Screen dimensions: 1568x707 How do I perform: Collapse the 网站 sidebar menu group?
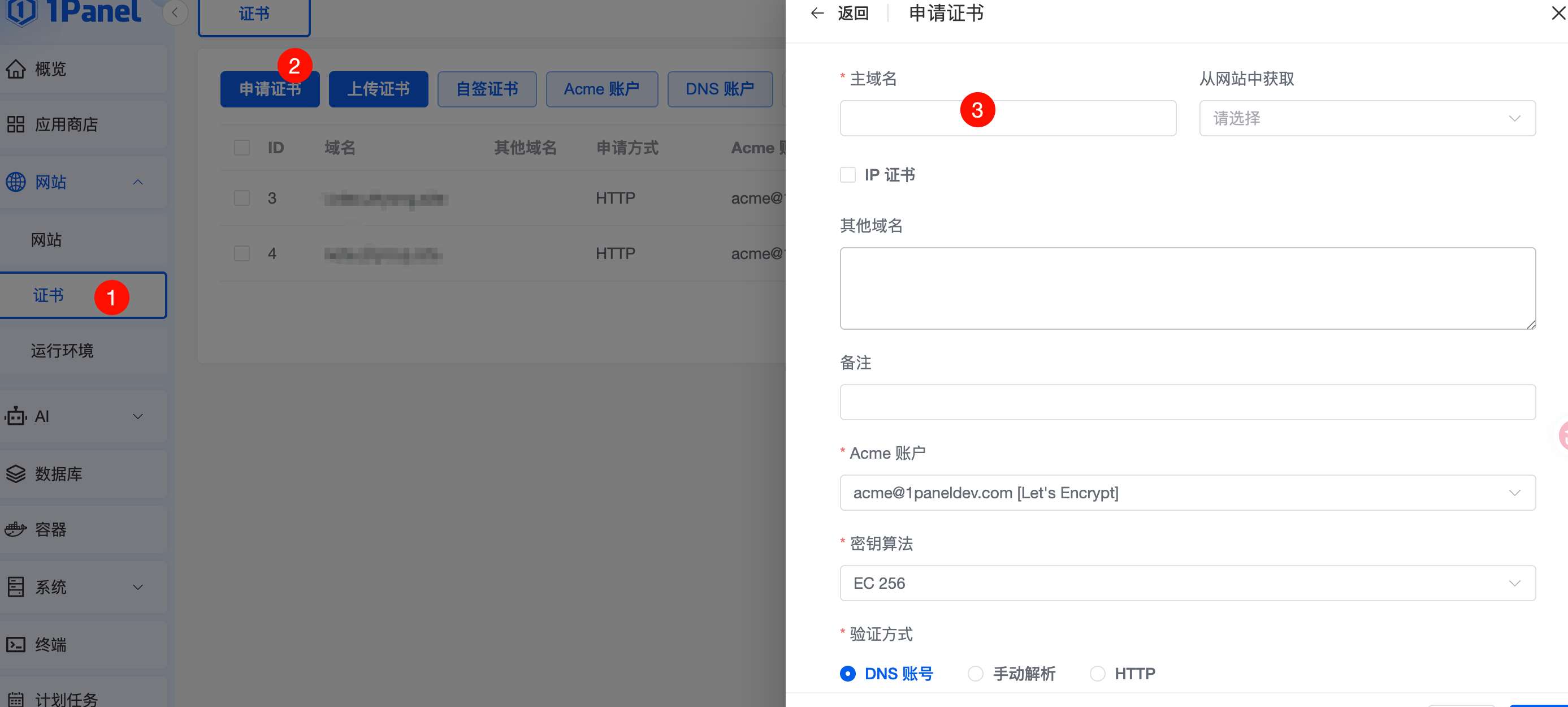tap(138, 182)
